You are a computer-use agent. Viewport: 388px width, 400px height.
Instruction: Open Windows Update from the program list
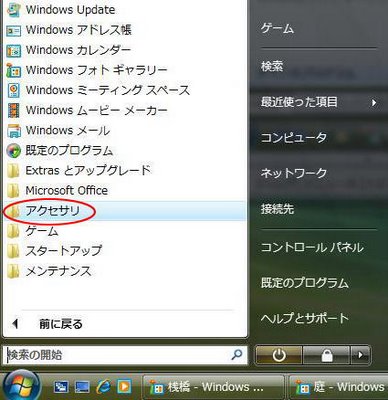(x=70, y=9)
